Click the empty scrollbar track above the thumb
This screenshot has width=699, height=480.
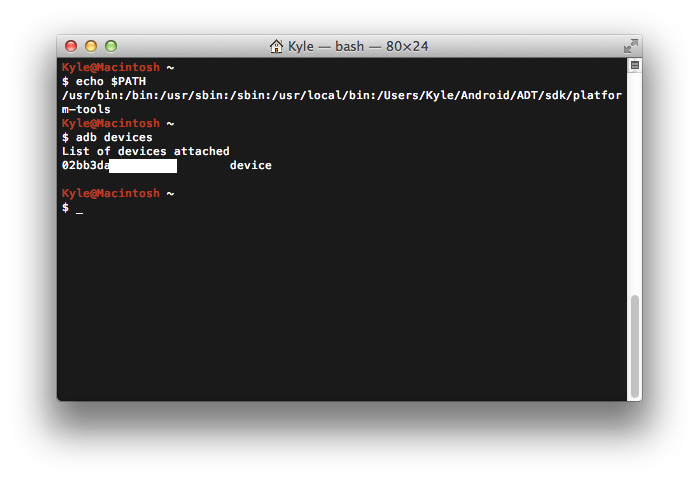coord(634,183)
